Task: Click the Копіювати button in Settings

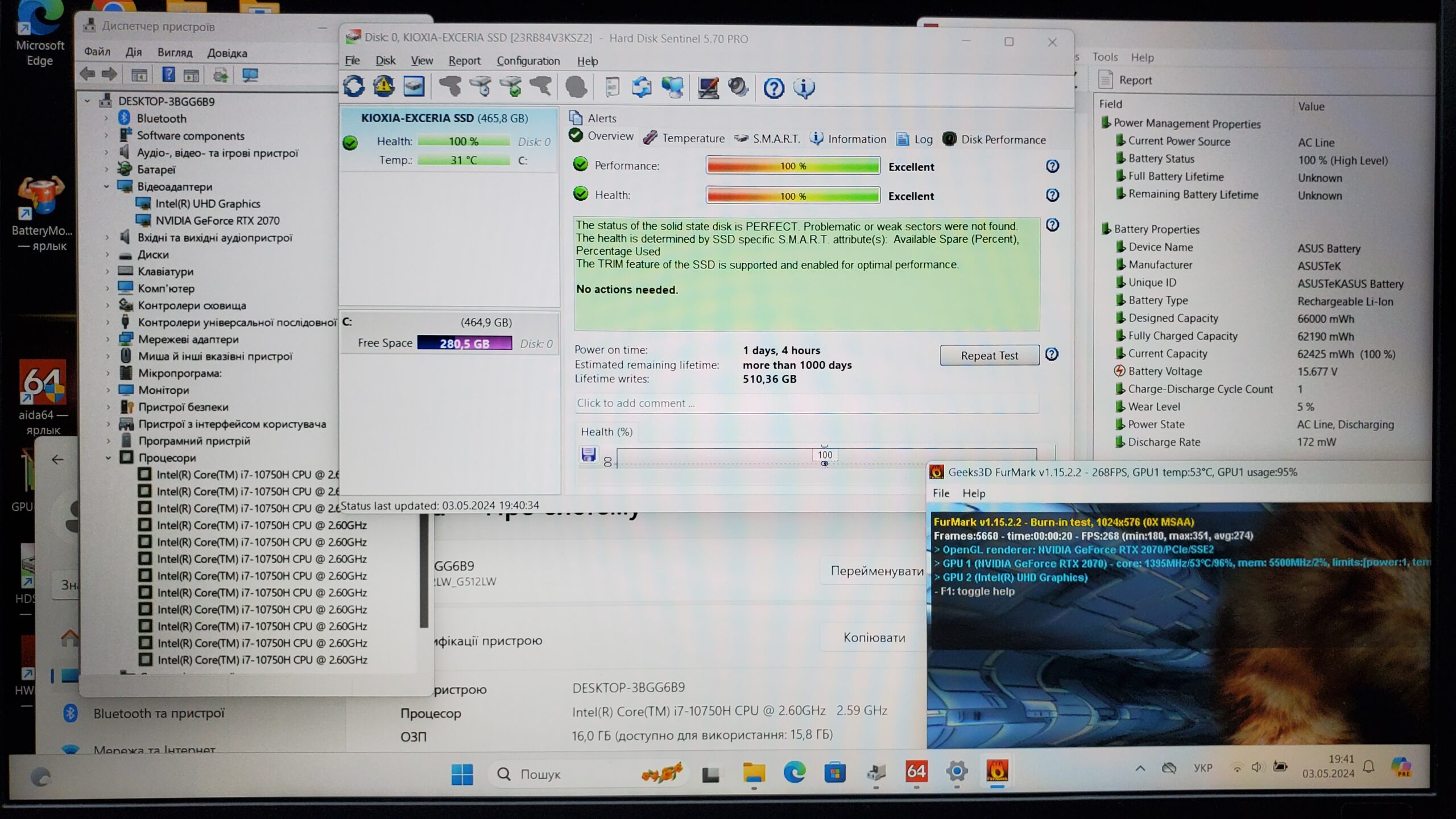Action: [874, 638]
